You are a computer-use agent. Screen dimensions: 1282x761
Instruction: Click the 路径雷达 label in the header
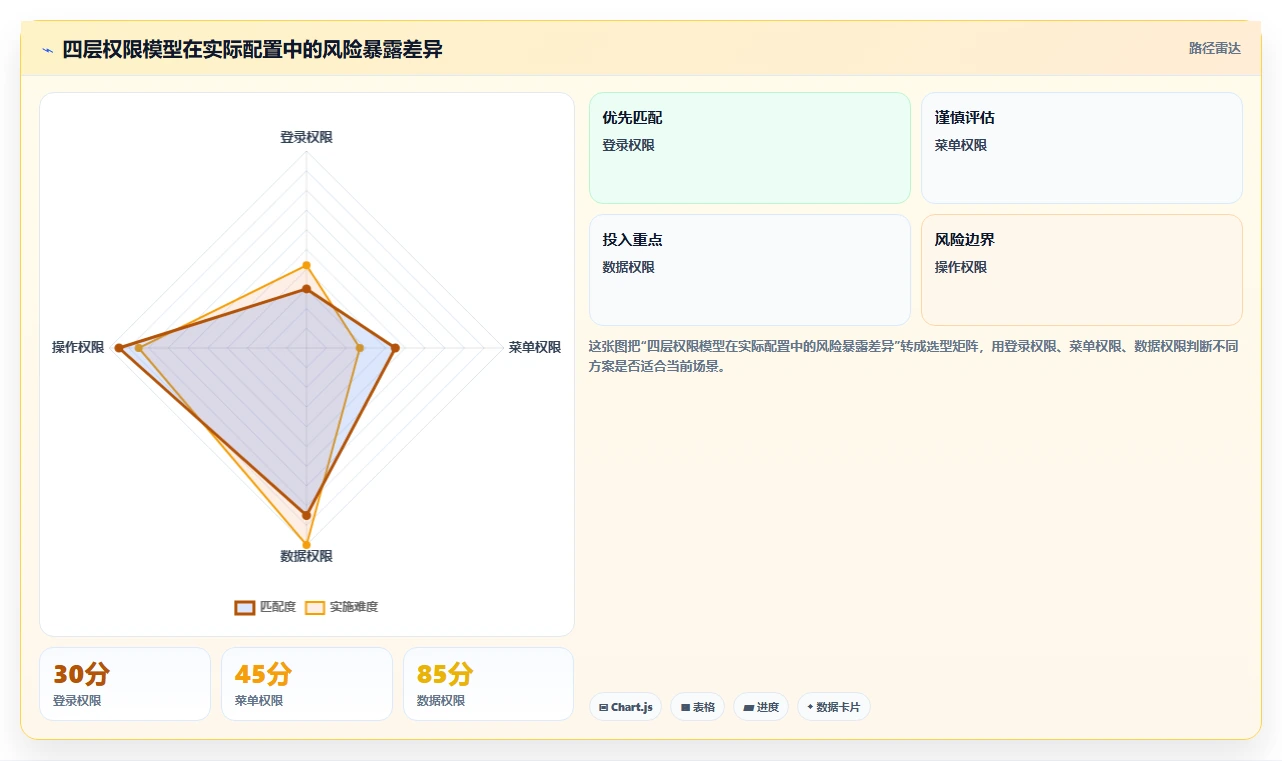1215,48
